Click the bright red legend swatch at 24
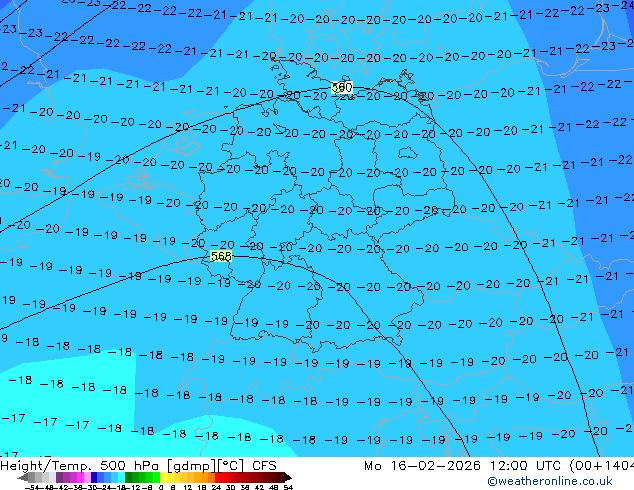The image size is (634, 490). [x=218, y=478]
